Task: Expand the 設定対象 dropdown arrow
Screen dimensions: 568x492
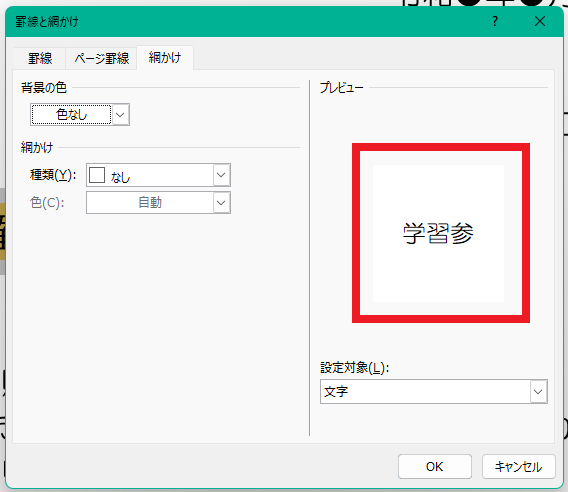Action: point(538,392)
